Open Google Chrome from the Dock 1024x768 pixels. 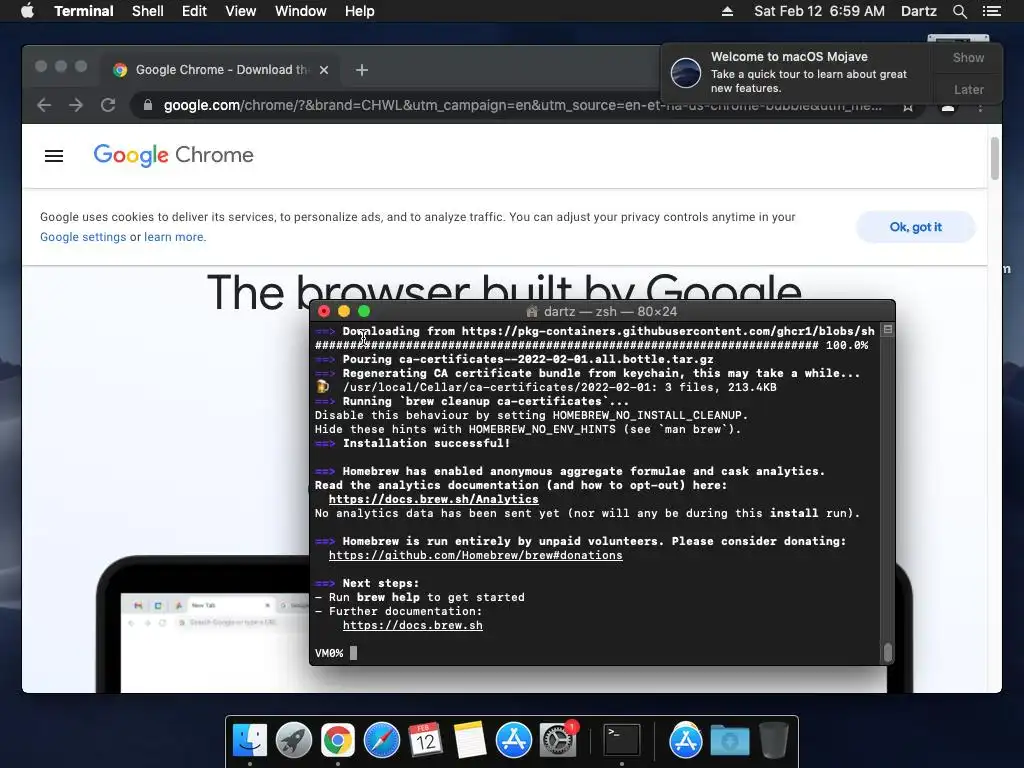coord(338,741)
